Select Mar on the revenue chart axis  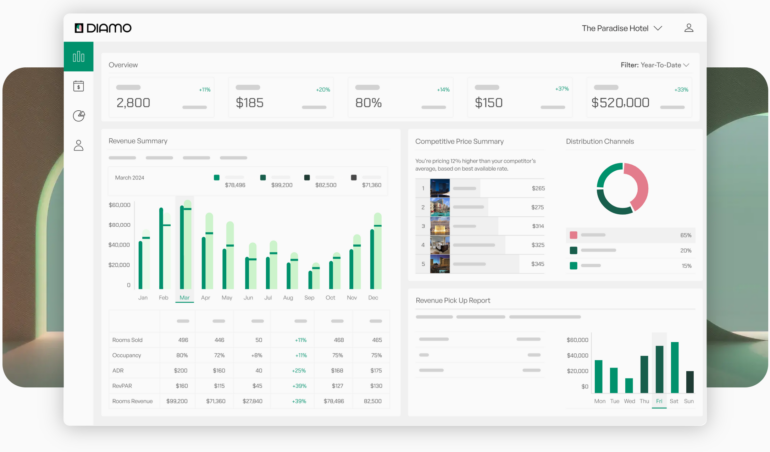pos(184,298)
